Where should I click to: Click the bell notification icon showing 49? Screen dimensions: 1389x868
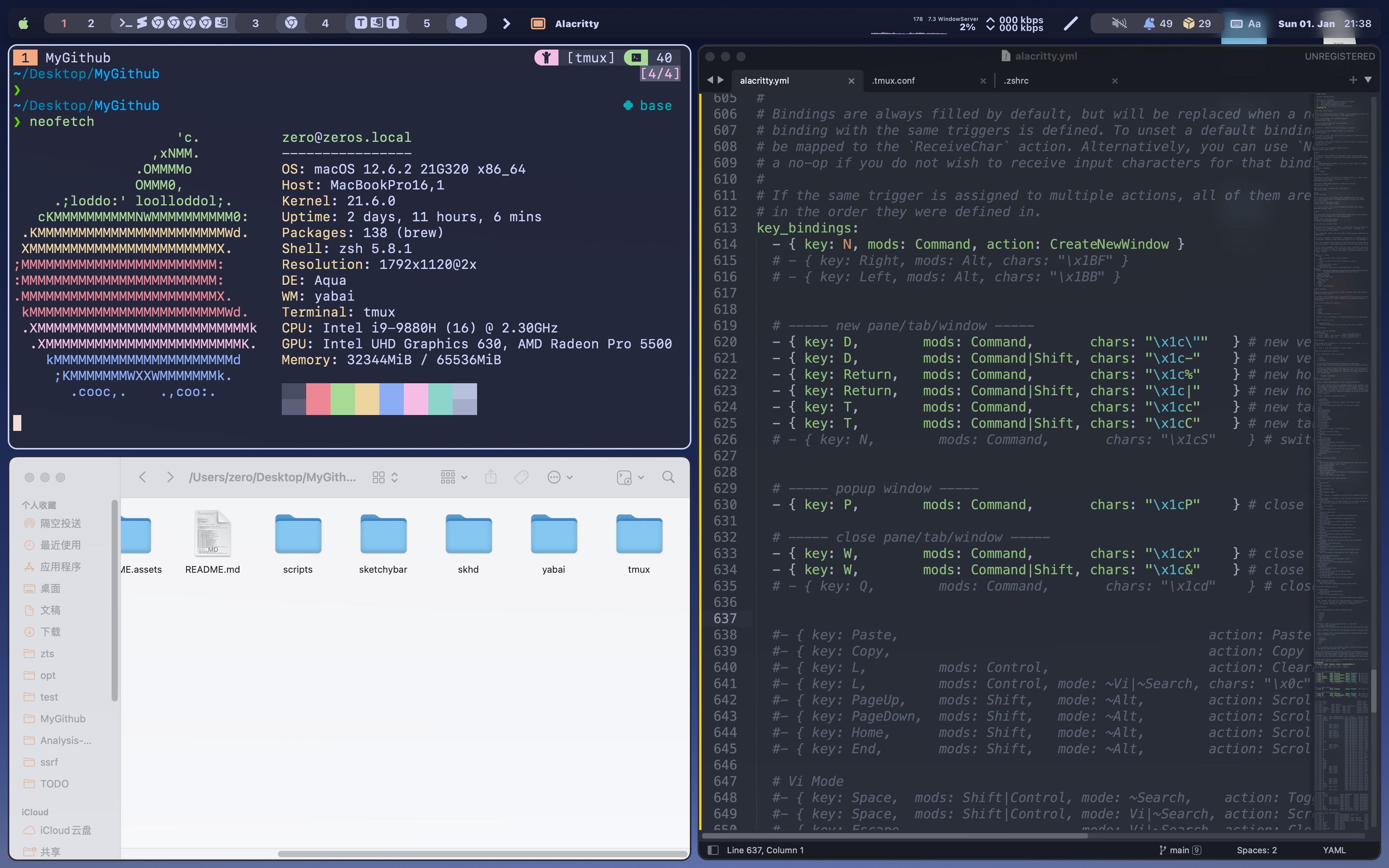[1148, 24]
